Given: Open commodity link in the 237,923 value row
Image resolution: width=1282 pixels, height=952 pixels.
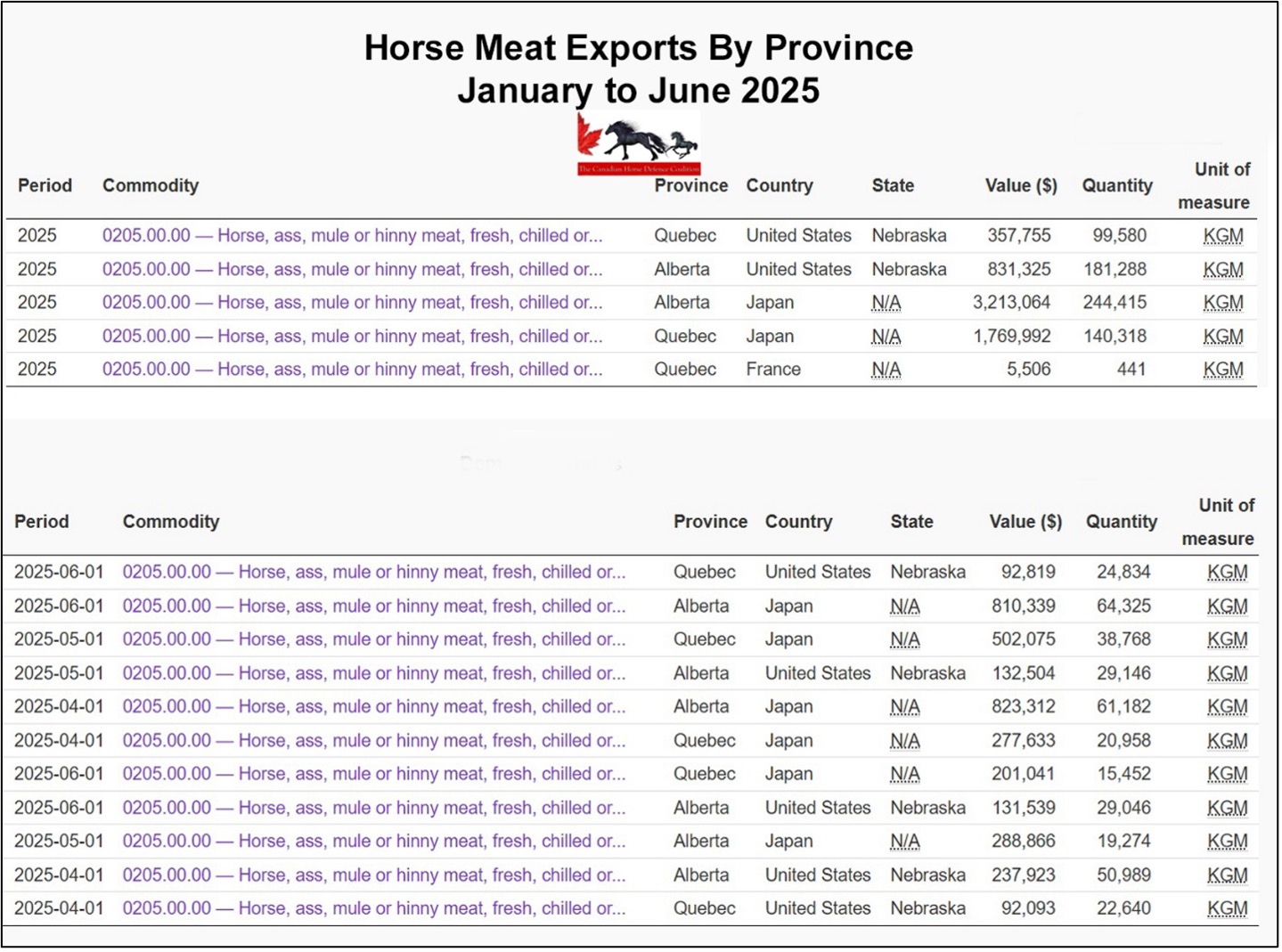Looking at the screenshot, I should (373, 875).
